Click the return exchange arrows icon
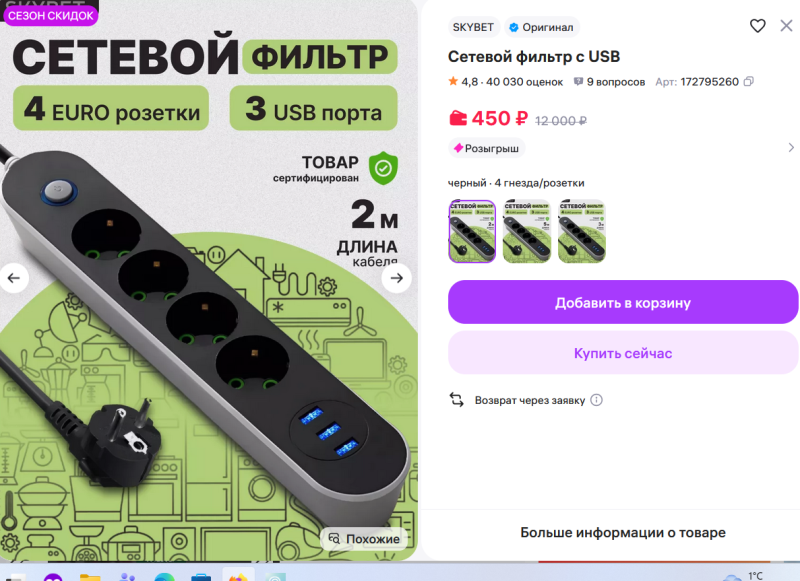The image size is (800, 581). [x=457, y=400]
